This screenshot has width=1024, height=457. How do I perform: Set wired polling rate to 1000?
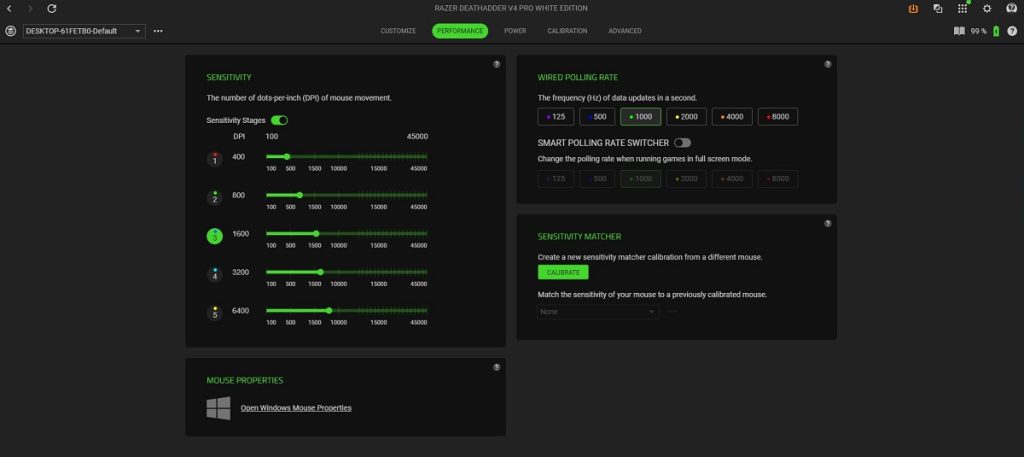(x=641, y=117)
